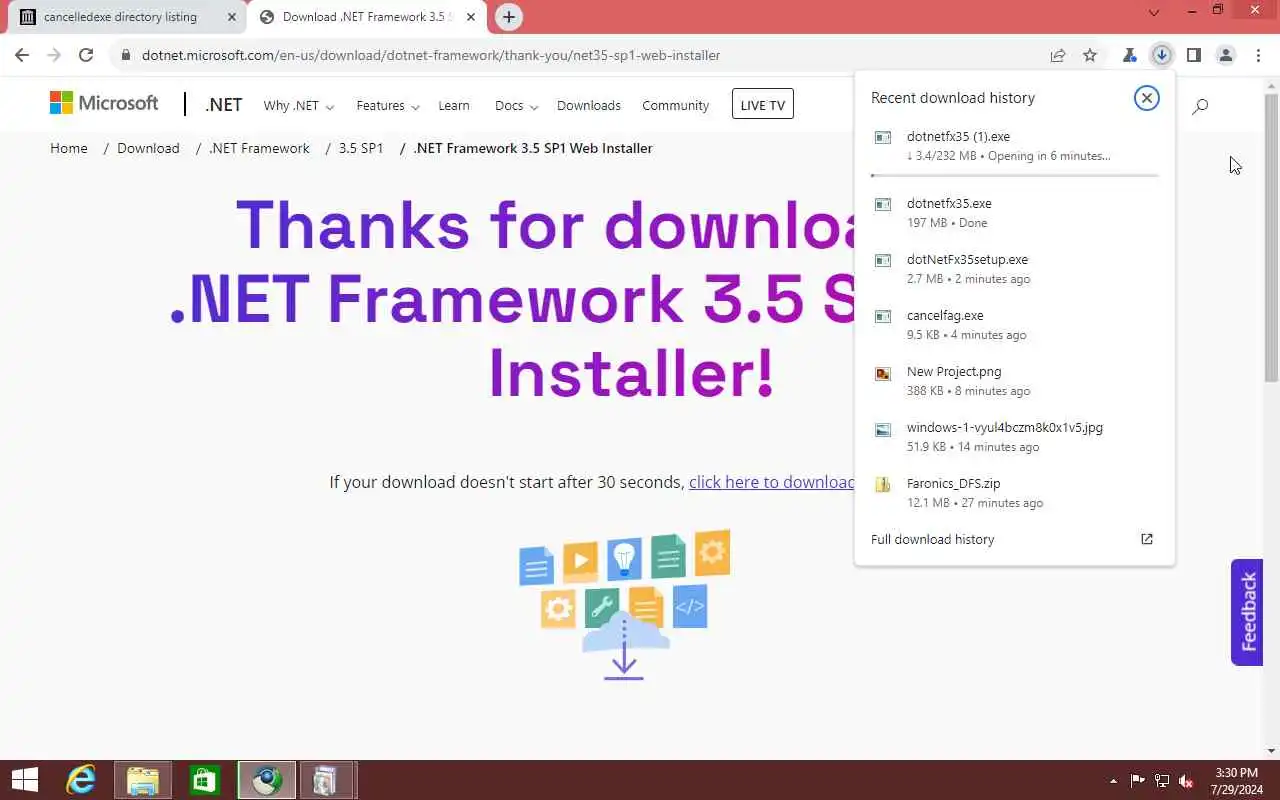Open the .NET Framework breadcrumb link
The width and height of the screenshot is (1280, 800).
[259, 148]
